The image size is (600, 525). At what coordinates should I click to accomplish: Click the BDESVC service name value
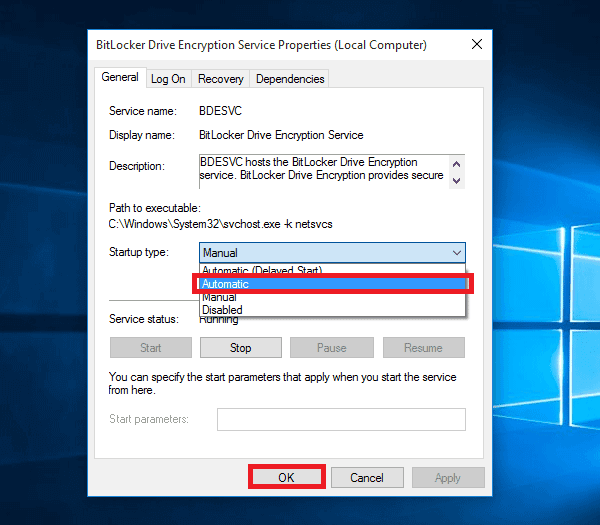click(220, 111)
